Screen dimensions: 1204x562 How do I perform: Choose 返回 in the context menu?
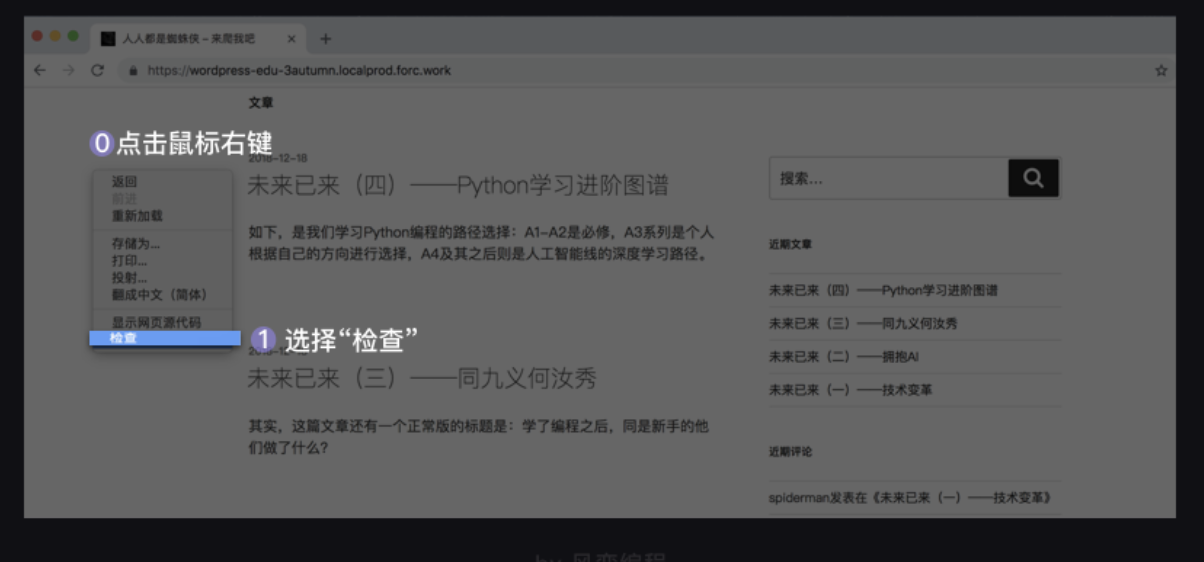[124, 182]
